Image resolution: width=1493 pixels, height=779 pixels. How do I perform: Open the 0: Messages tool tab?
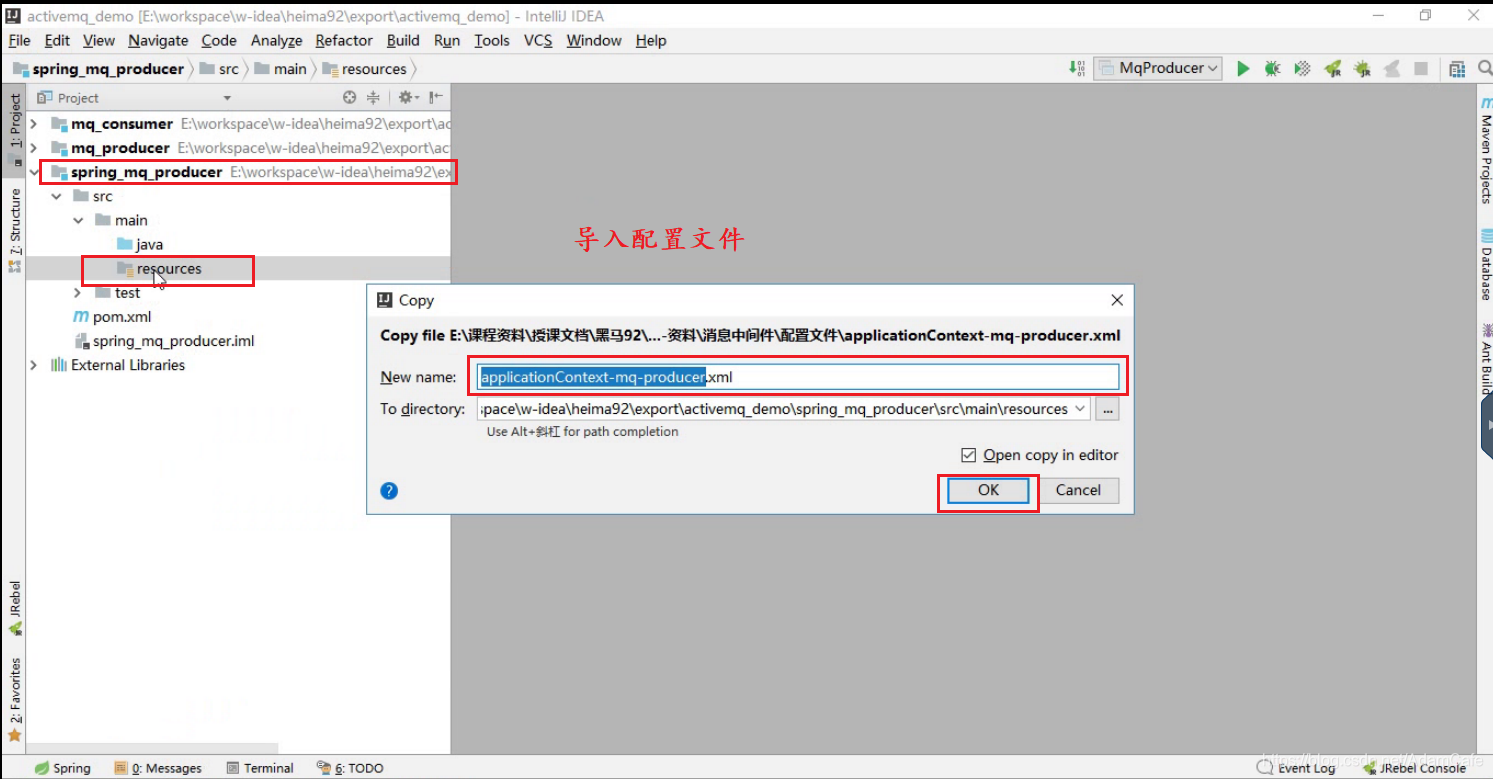pyautogui.click(x=158, y=768)
